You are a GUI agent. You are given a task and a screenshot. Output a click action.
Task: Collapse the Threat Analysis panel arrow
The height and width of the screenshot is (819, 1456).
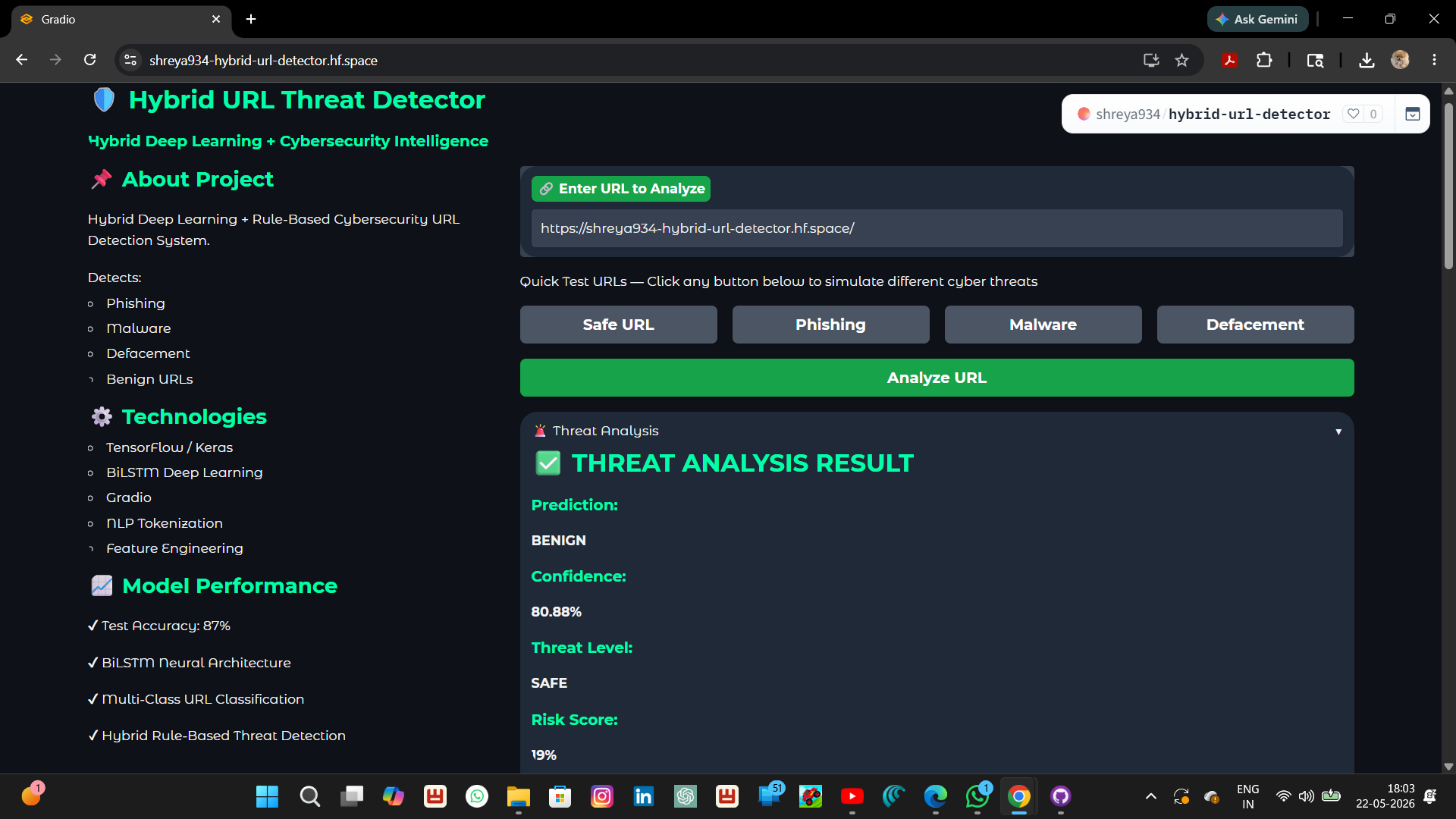[1338, 431]
